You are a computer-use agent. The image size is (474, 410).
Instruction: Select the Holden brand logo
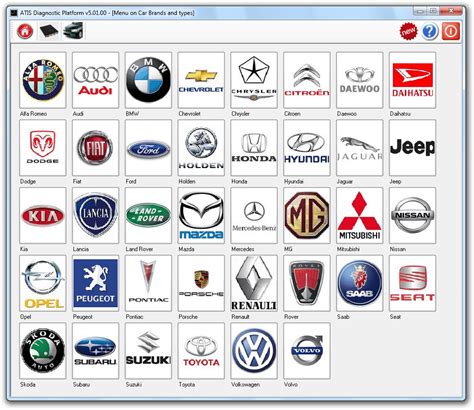(x=201, y=148)
